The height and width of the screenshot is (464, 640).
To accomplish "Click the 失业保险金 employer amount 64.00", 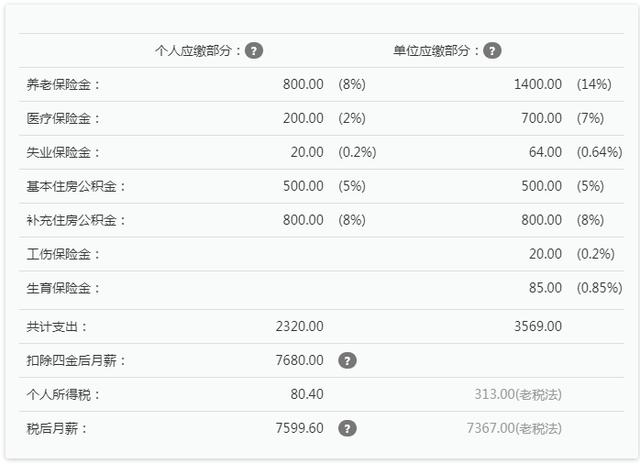I will tap(545, 153).
